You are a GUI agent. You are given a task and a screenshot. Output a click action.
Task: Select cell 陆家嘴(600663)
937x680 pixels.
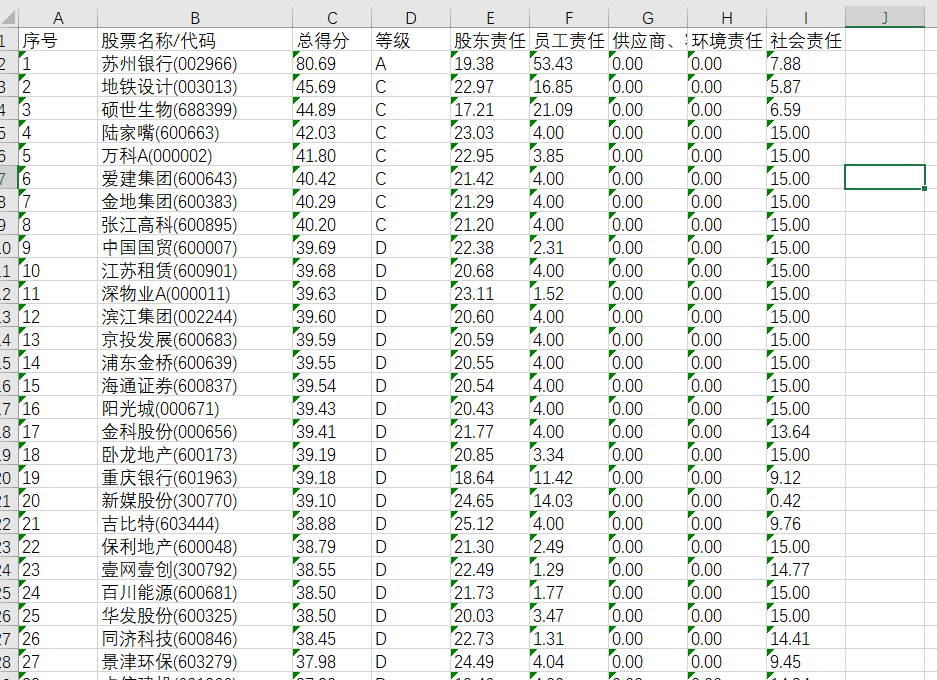[x=195, y=132]
